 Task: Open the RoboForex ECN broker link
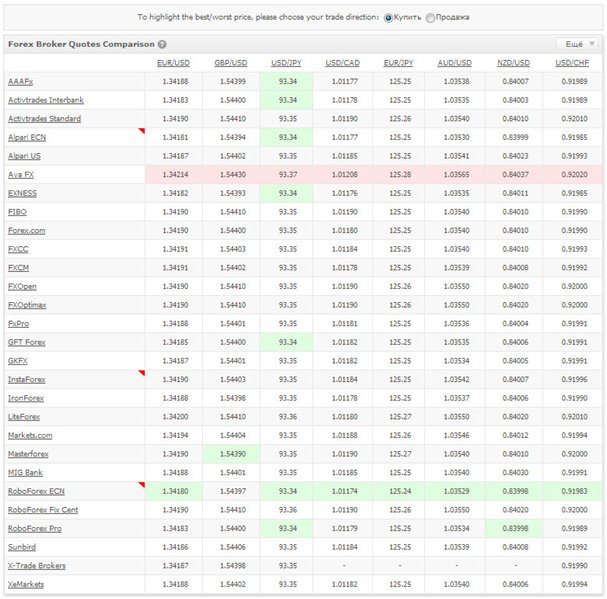pyautogui.click(x=36, y=491)
